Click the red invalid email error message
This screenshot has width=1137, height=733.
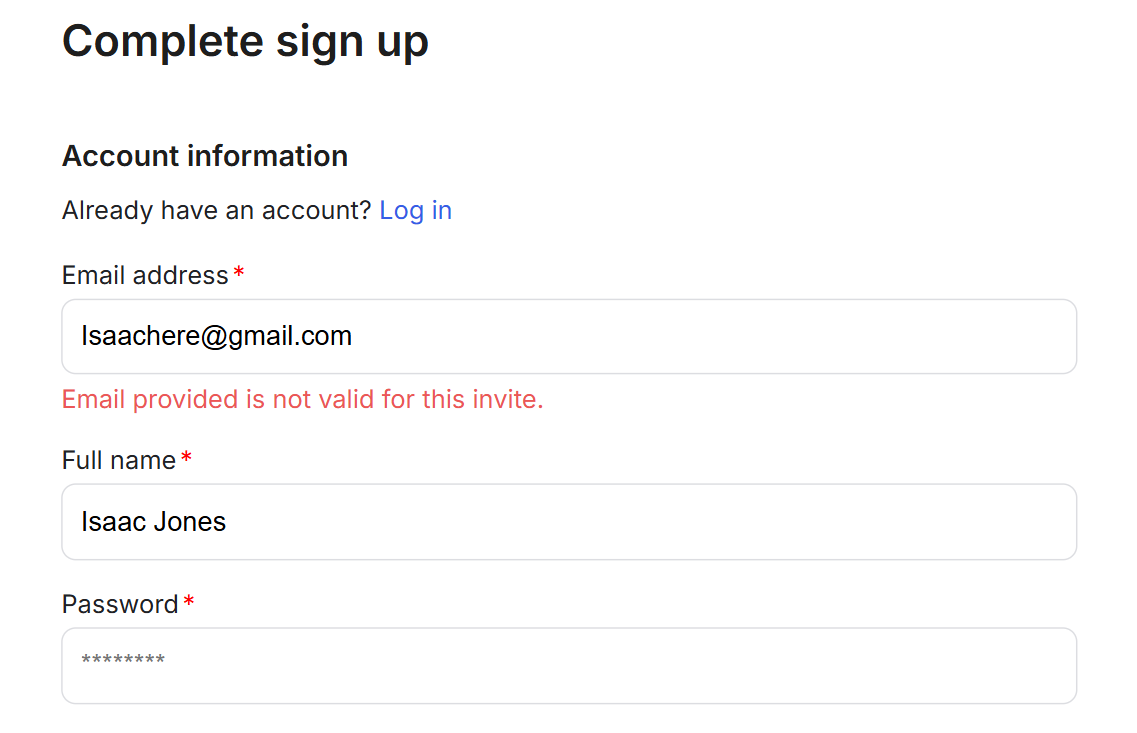[x=302, y=399]
